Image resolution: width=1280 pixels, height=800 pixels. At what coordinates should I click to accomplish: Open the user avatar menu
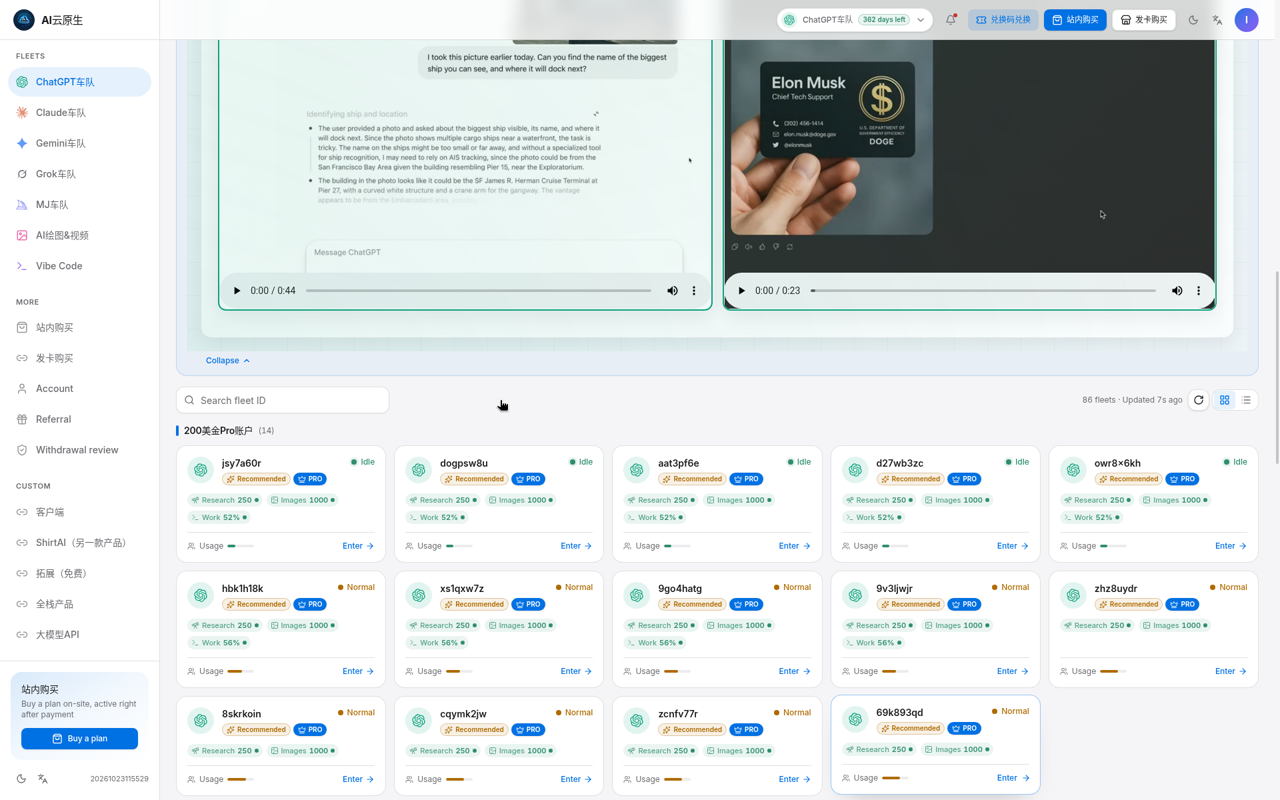(x=1246, y=19)
